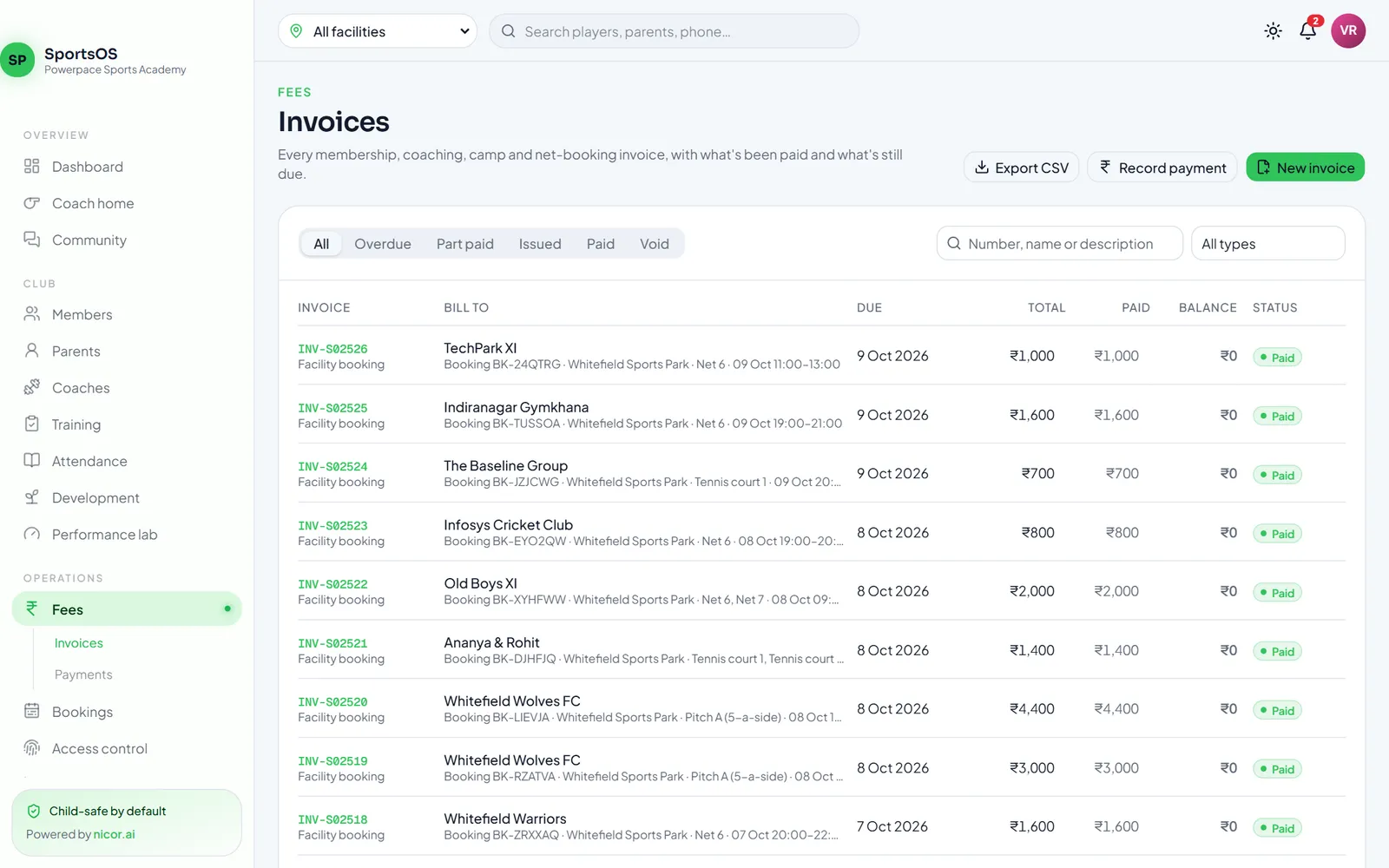Screen dimensions: 1389x868
Task: Click the location pin icon in facilities selector
Action: point(296,31)
